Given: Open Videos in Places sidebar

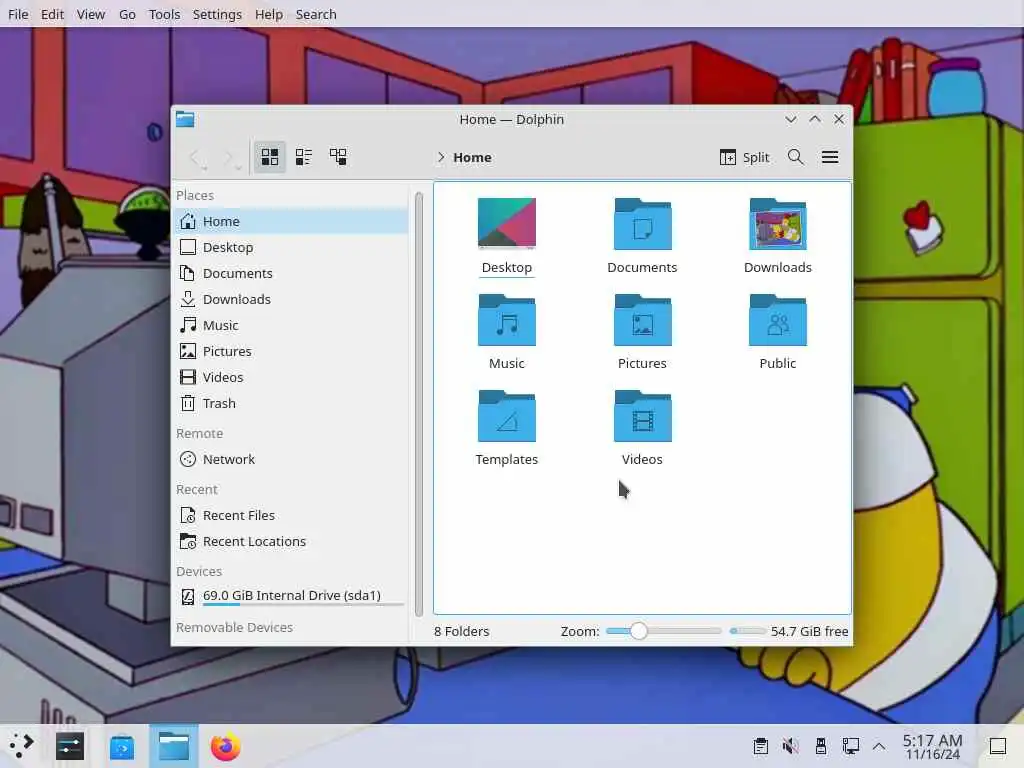Looking at the screenshot, I should click(x=291, y=377).
